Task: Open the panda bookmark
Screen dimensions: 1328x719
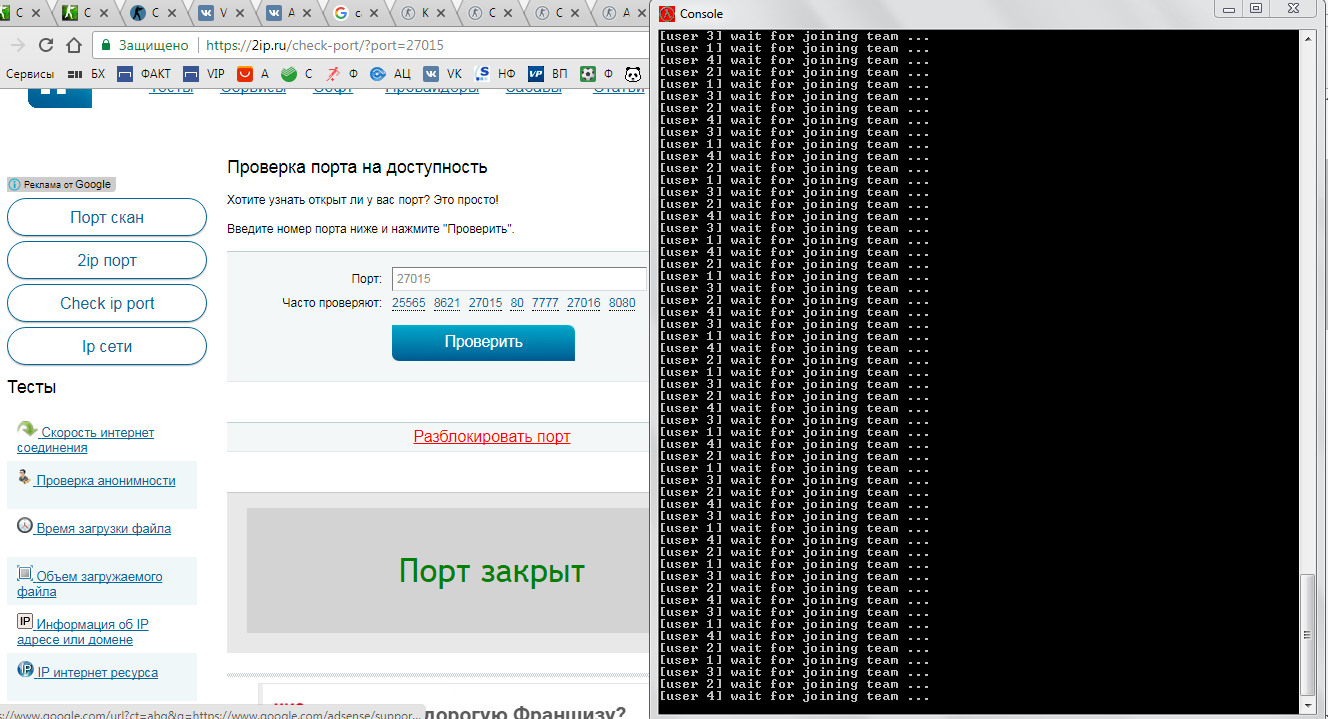Action: [x=632, y=73]
